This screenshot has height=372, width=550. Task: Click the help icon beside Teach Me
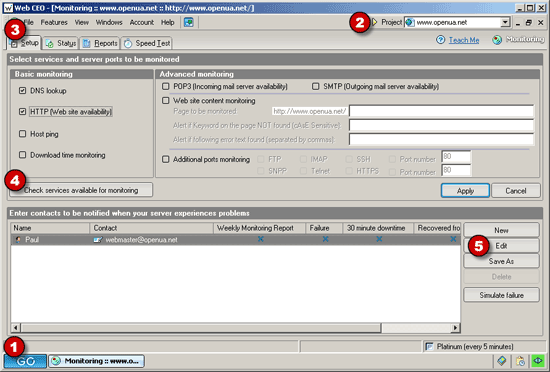coord(441,40)
